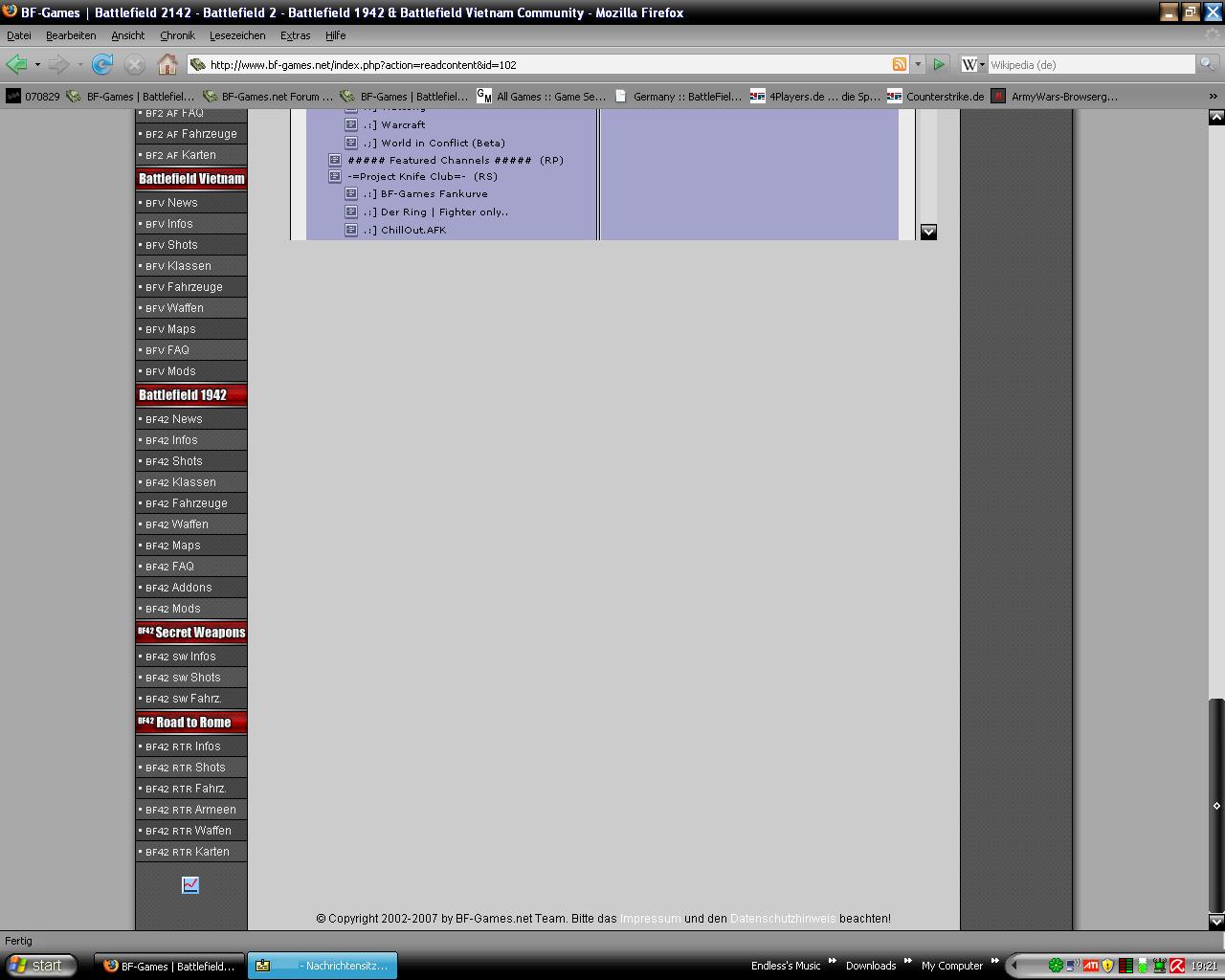This screenshot has height=980, width=1225.
Task: Go back with the green Back arrow
Action: [16, 64]
